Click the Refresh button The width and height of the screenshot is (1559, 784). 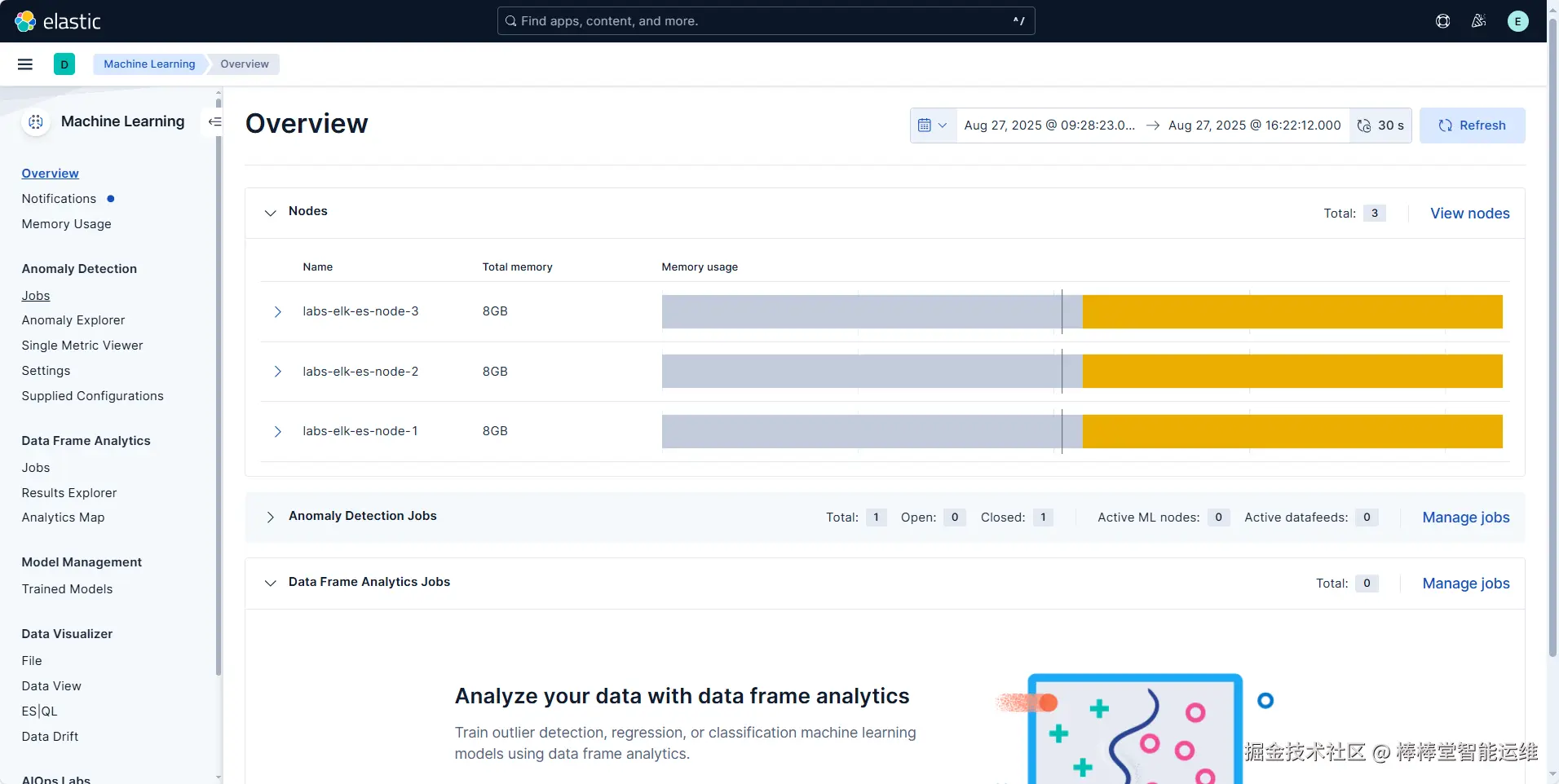pyautogui.click(x=1472, y=126)
